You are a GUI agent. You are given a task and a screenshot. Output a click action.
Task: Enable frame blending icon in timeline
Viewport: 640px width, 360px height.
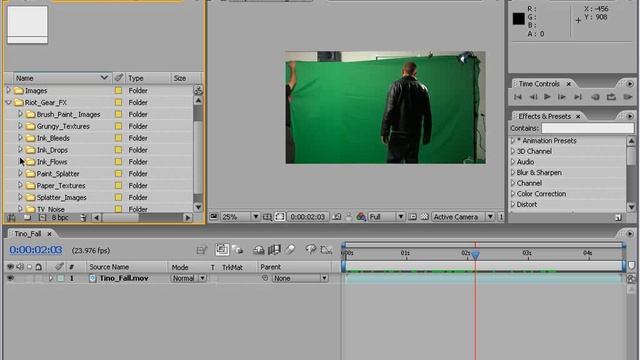274,249
